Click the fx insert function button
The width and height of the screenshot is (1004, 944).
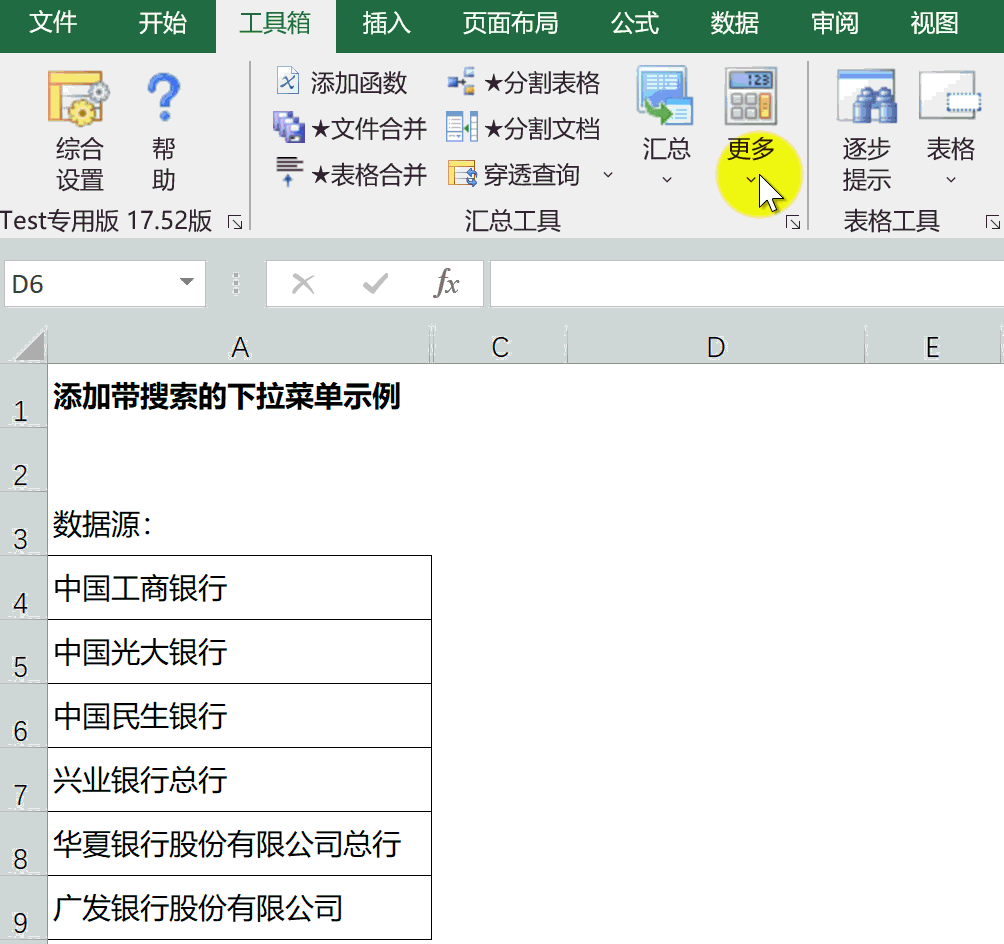tap(446, 284)
